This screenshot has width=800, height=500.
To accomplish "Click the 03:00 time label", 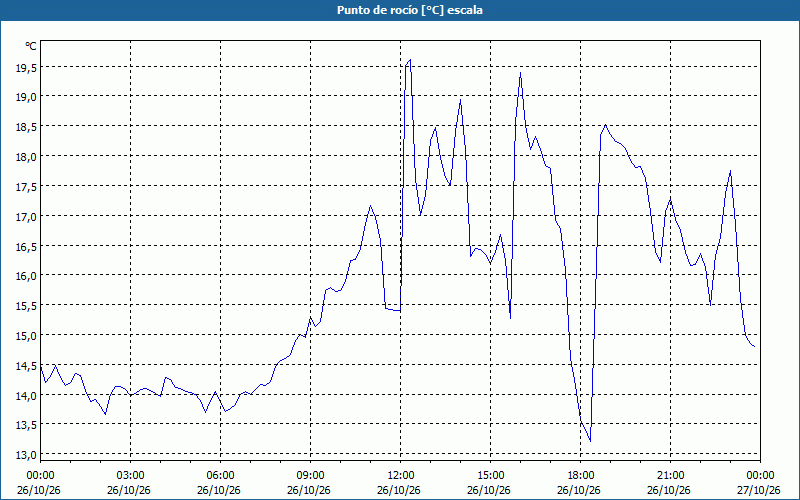I will 131,476.
